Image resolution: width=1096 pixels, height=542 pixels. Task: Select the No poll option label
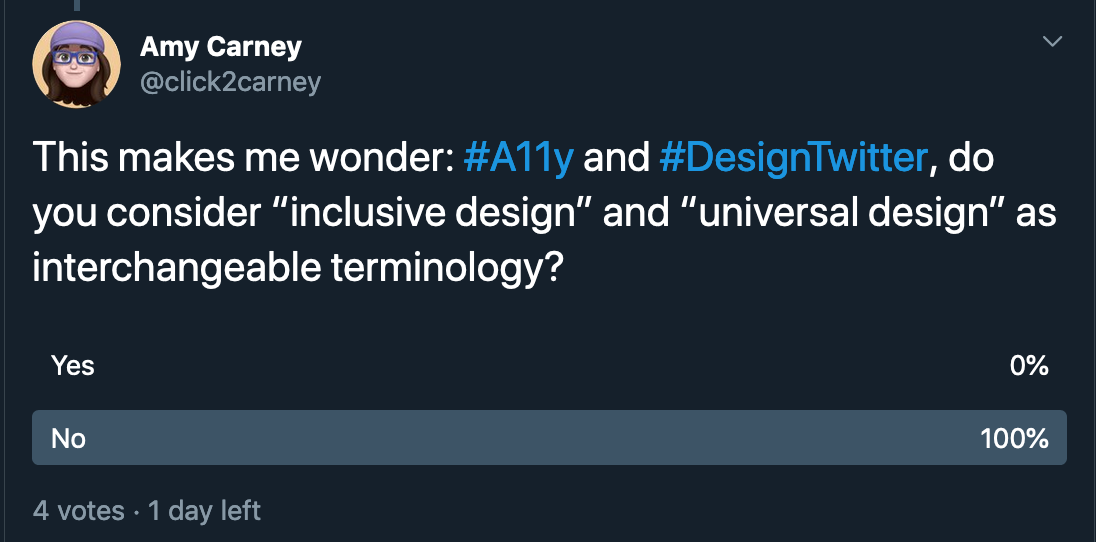click(x=68, y=438)
